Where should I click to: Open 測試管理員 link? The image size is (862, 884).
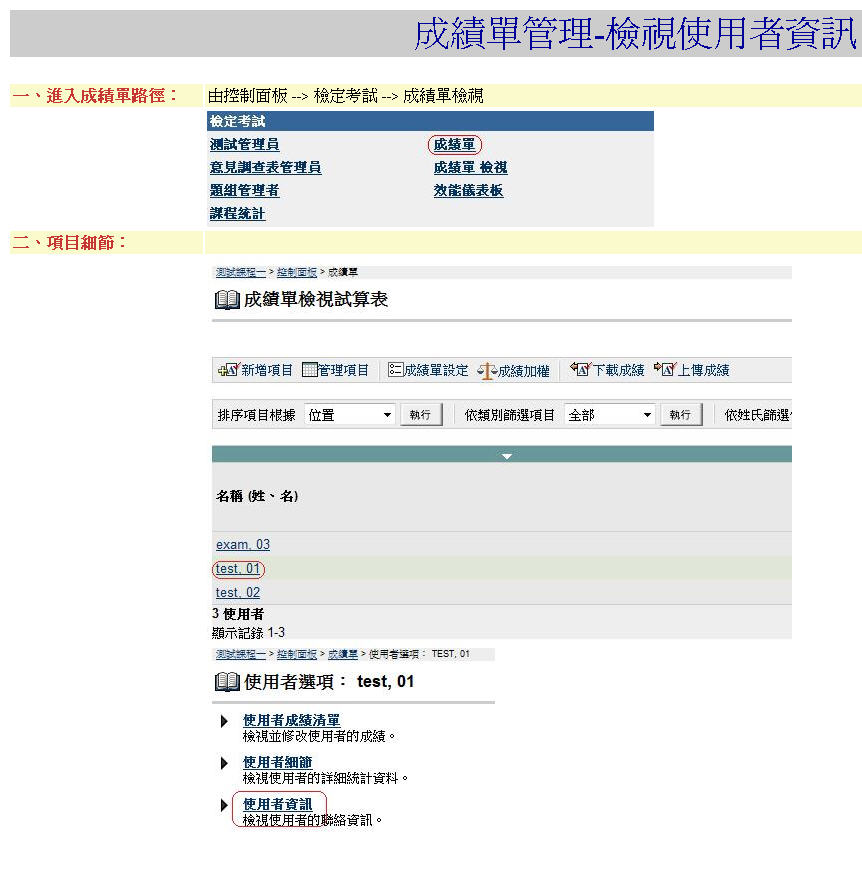244,145
